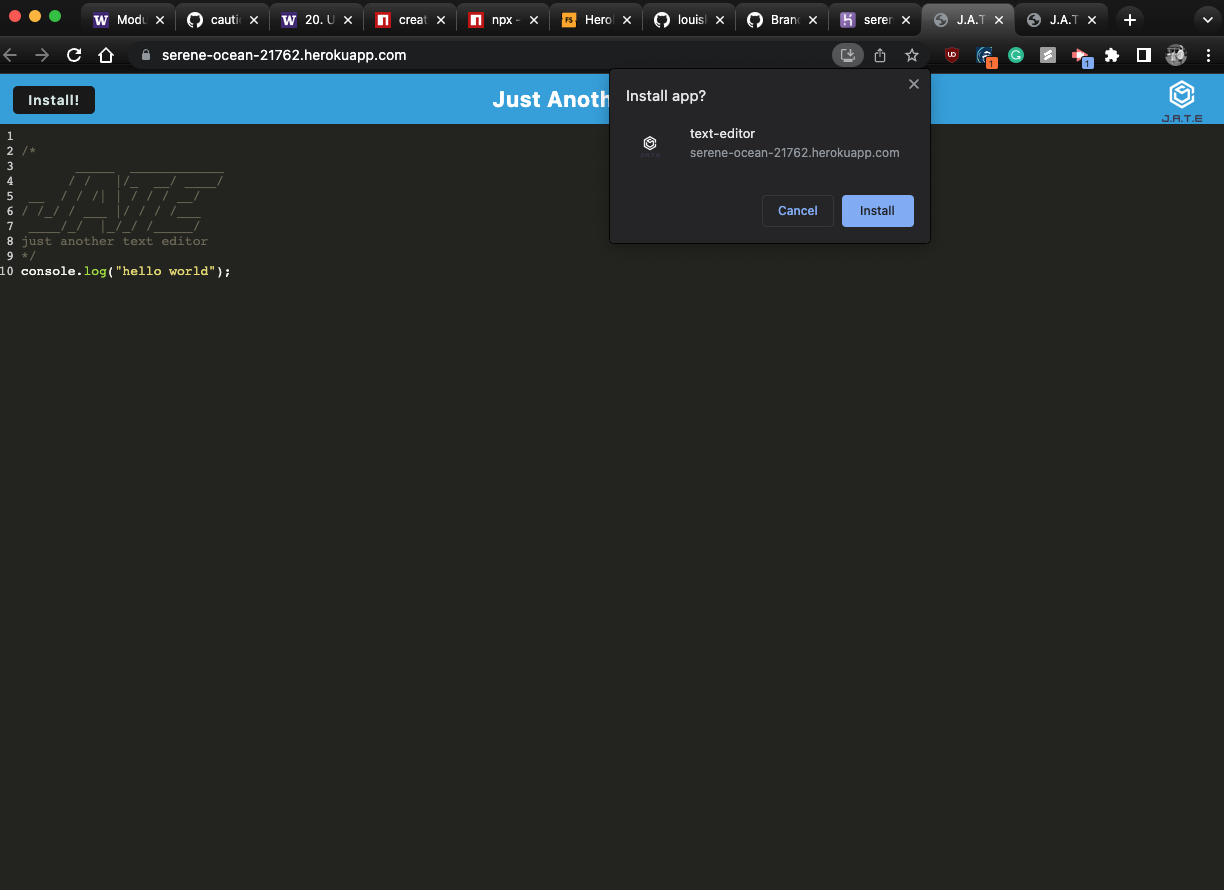
Task: Open the uBlock Origin extension
Action: [x=951, y=55]
